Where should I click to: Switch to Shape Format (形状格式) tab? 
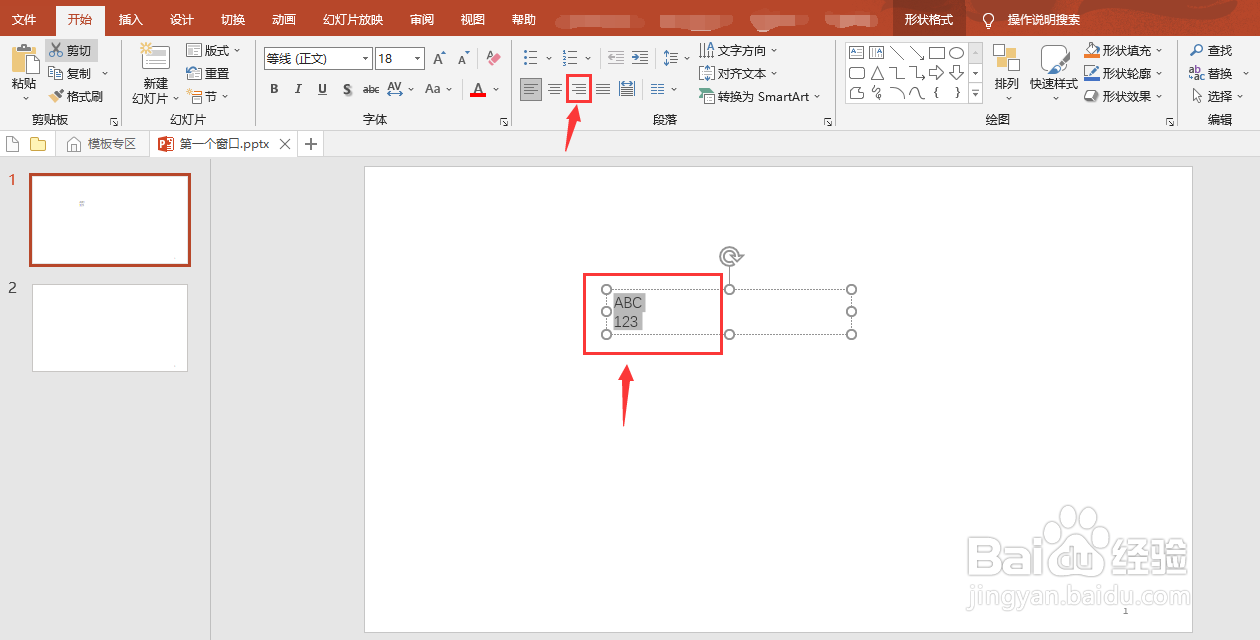(x=929, y=20)
